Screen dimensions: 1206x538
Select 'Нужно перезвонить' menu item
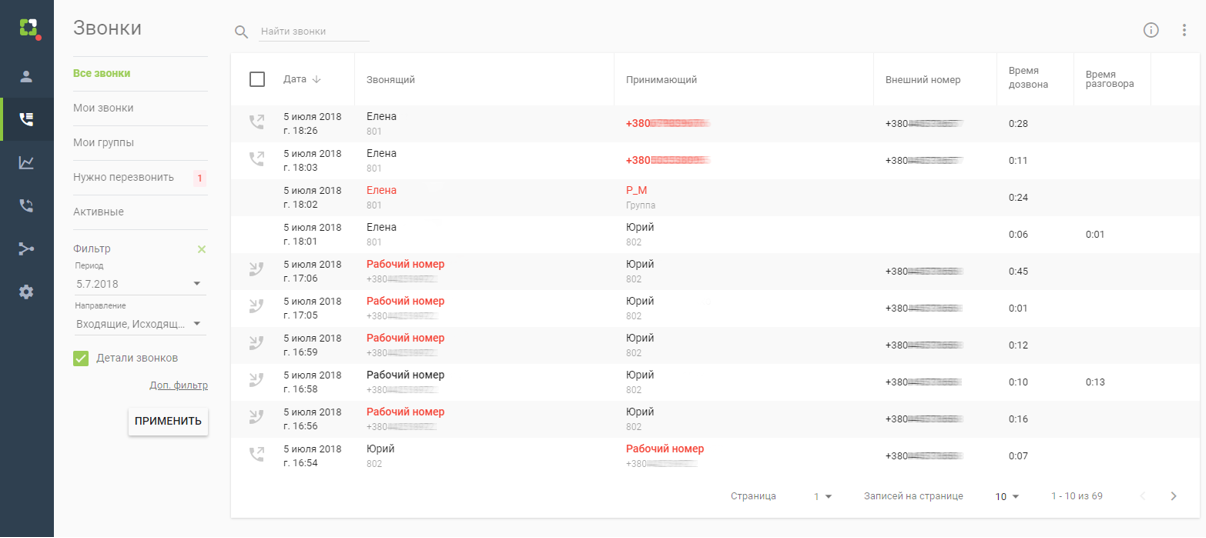coord(123,177)
